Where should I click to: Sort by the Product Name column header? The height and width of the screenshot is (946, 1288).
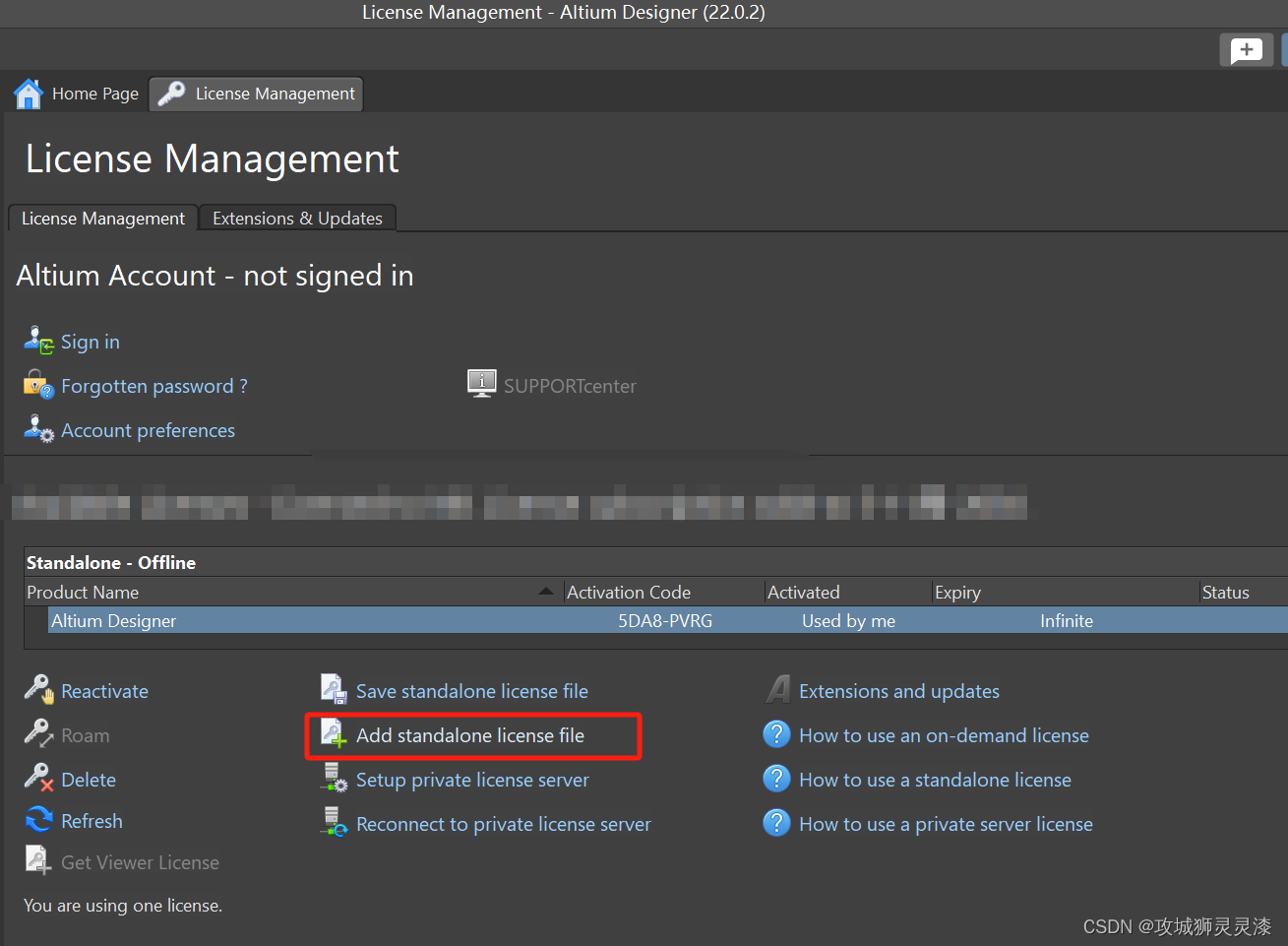pos(293,592)
